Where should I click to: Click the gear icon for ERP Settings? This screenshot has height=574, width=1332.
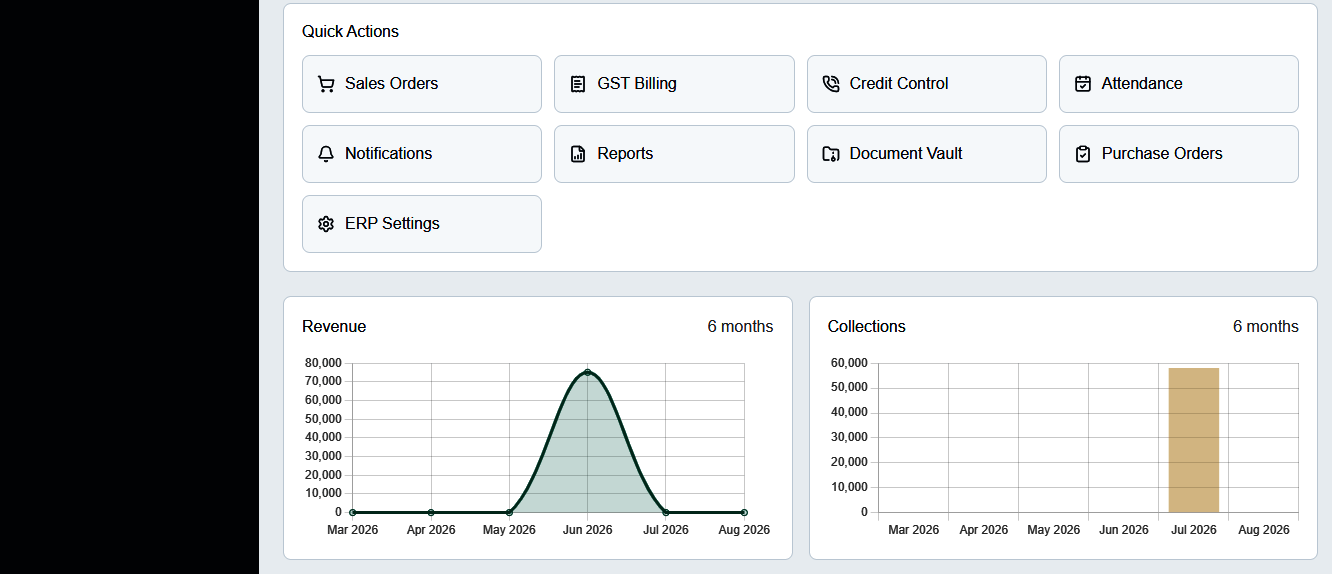tap(326, 224)
